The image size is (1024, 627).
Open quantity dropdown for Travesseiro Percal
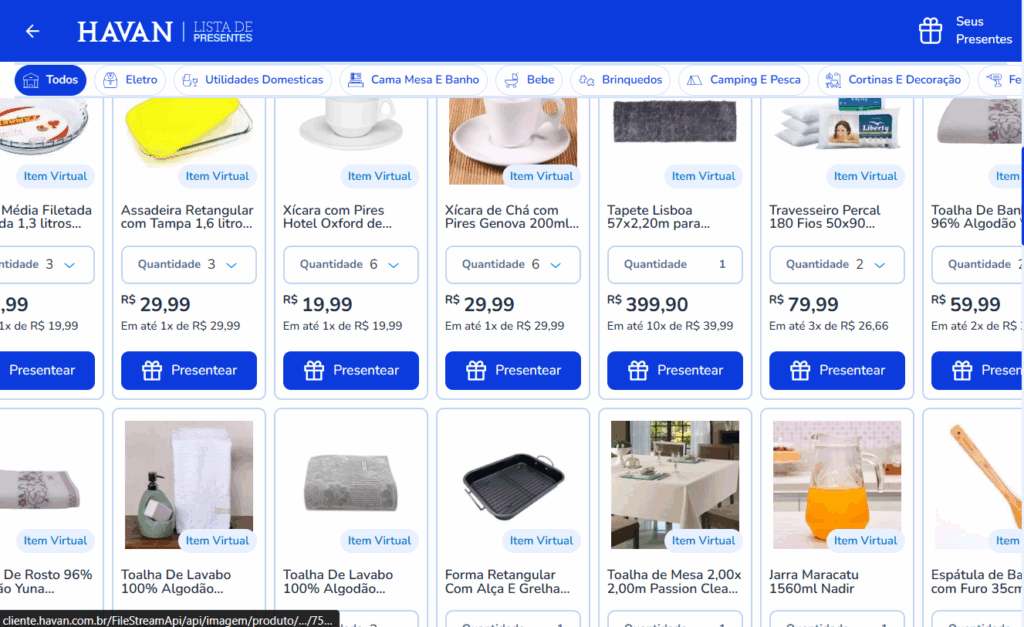coord(837,265)
